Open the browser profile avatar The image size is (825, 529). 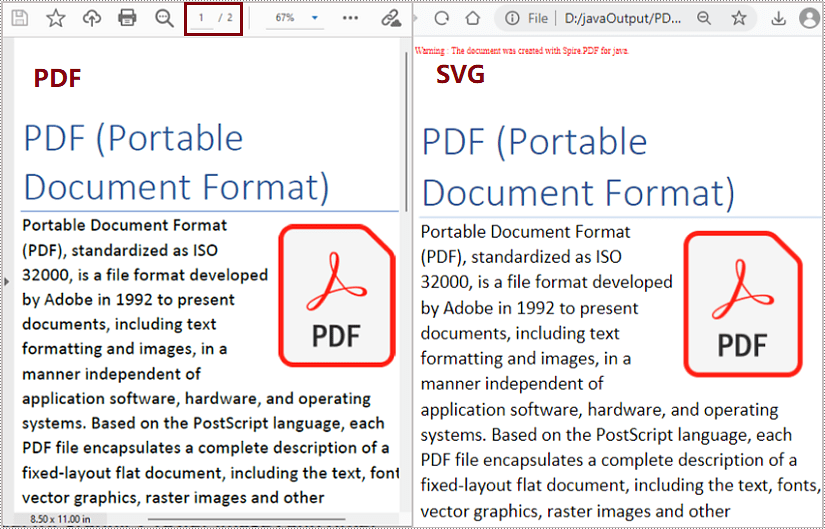click(810, 18)
